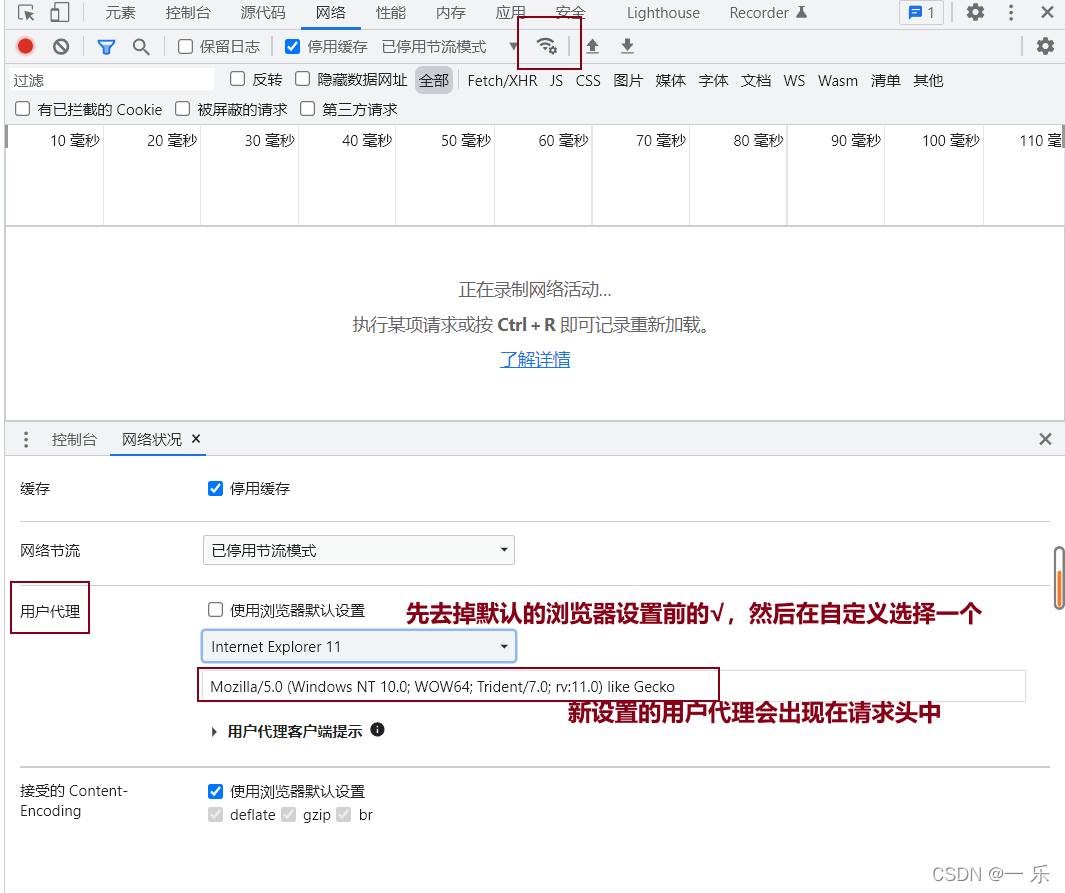Viewport: 1065px width, 893px height.
Task: Open the Recorder tab
Action: point(768,13)
